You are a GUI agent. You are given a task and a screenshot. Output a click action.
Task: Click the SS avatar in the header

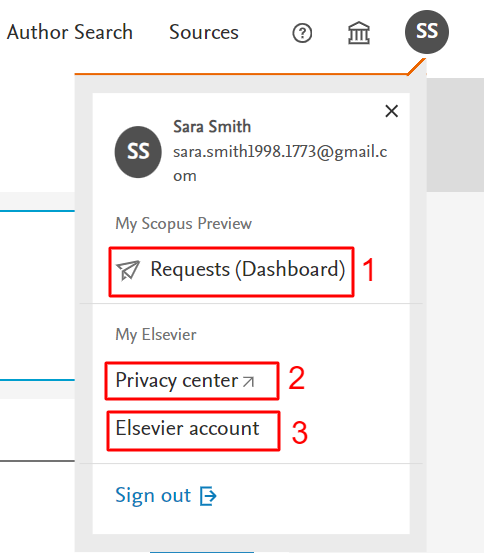(427, 32)
